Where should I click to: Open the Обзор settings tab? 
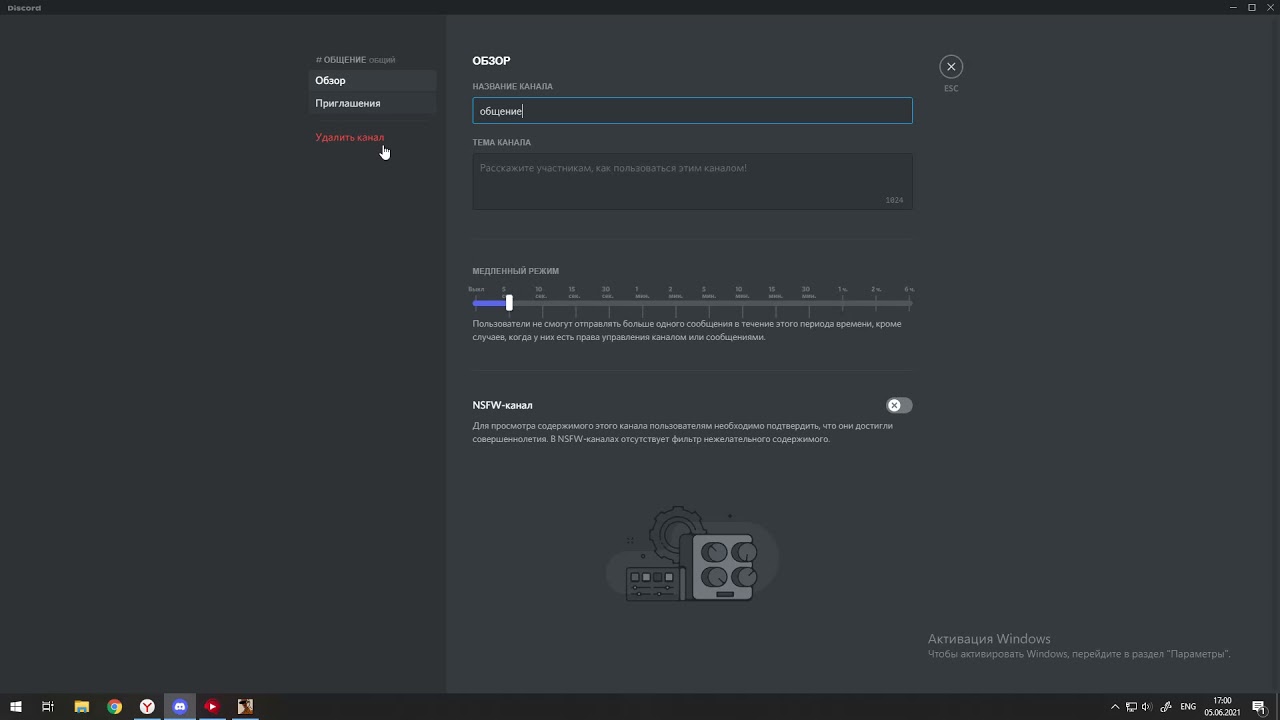coord(372,80)
